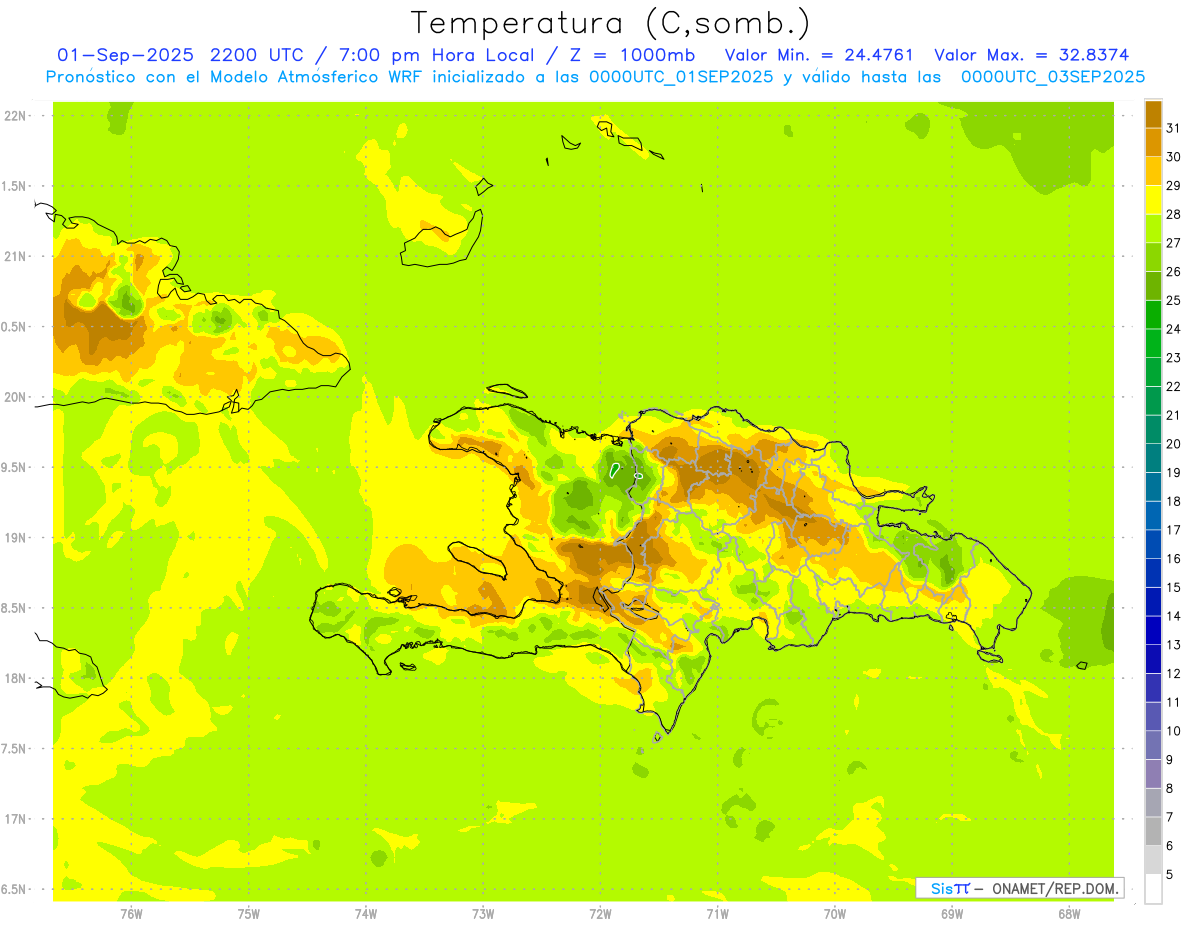Click the "21N" latitude label
Viewport: 1200px width, 927px height.
(17, 256)
